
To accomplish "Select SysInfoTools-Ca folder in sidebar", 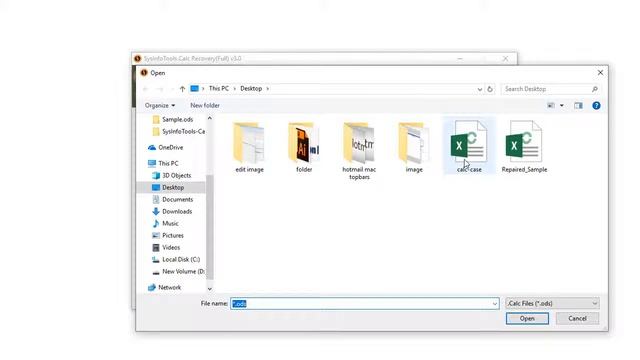I will [178, 131].
